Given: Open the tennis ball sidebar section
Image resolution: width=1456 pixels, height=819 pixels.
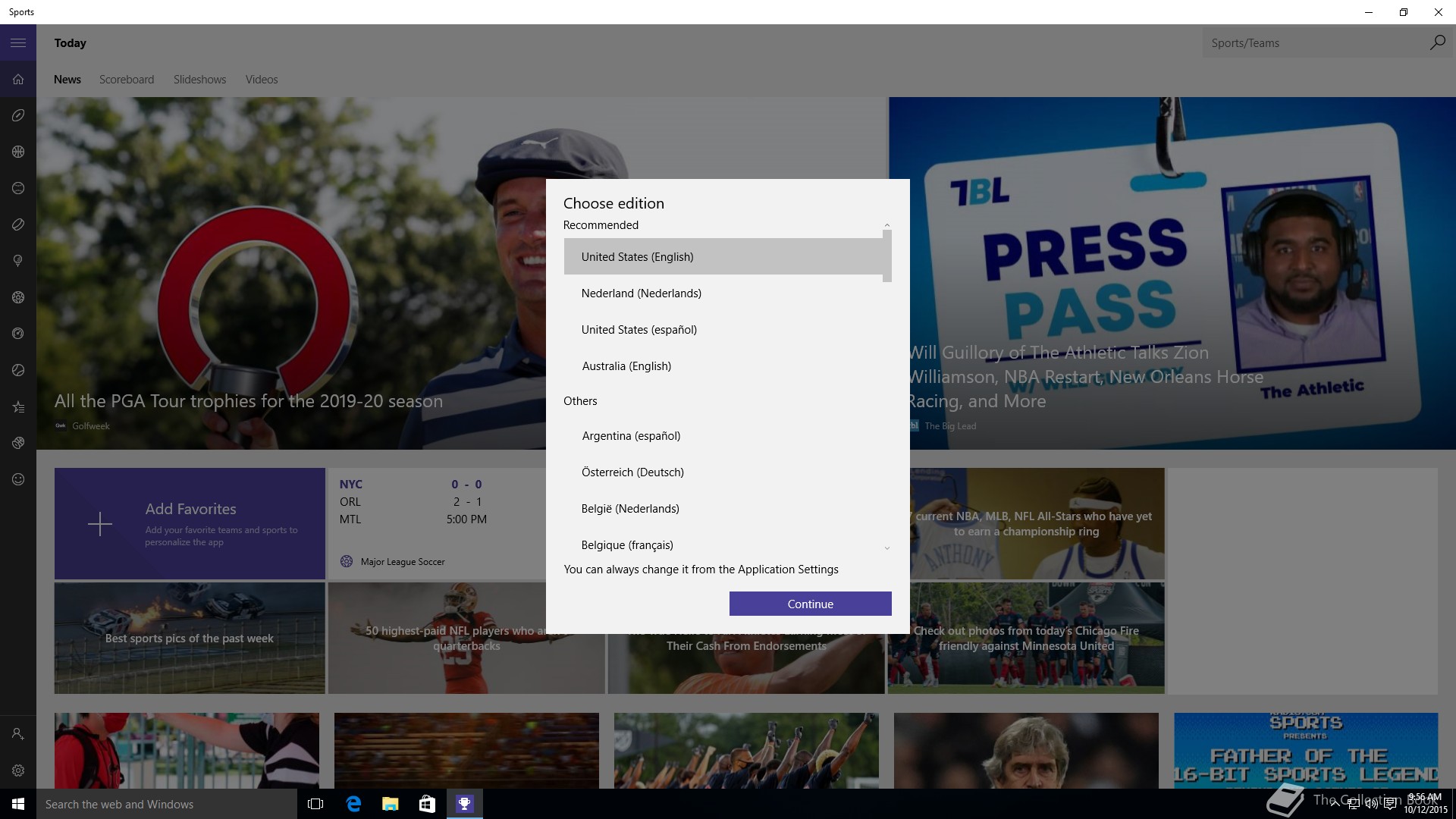Looking at the screenshot, I should 18,370.
